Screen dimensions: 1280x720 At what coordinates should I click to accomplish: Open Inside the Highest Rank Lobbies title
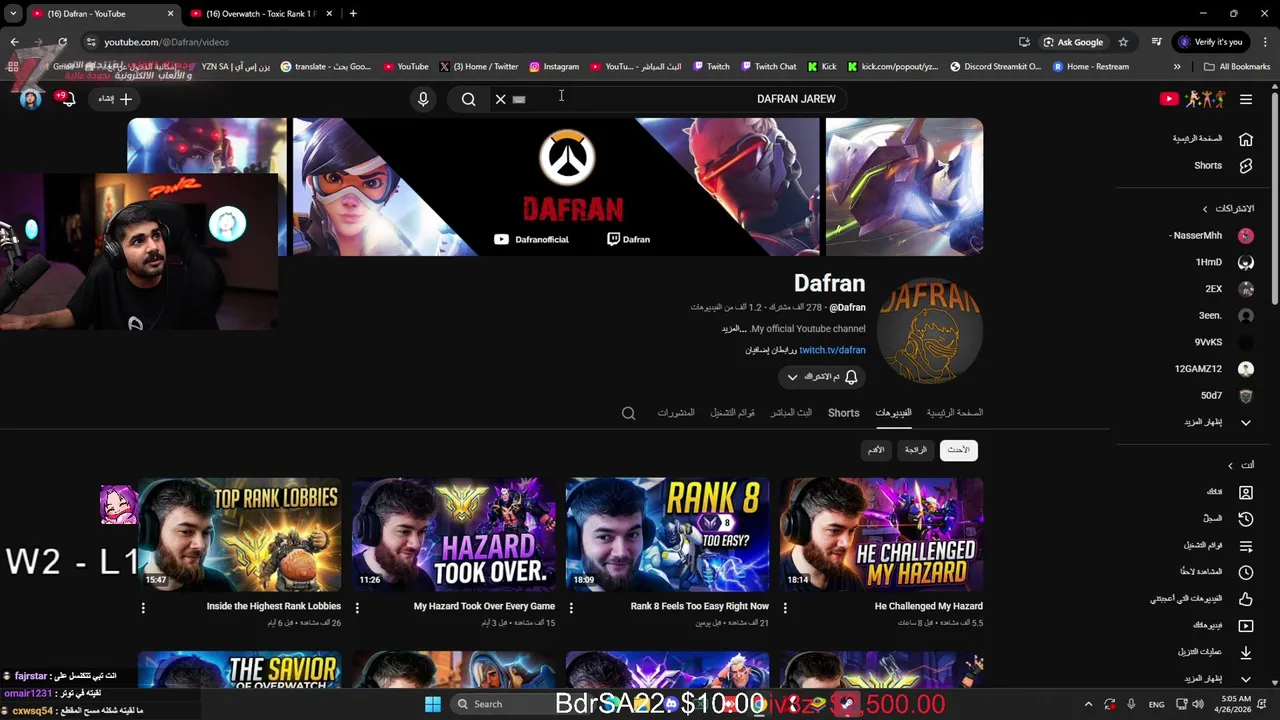pos(274,606)
